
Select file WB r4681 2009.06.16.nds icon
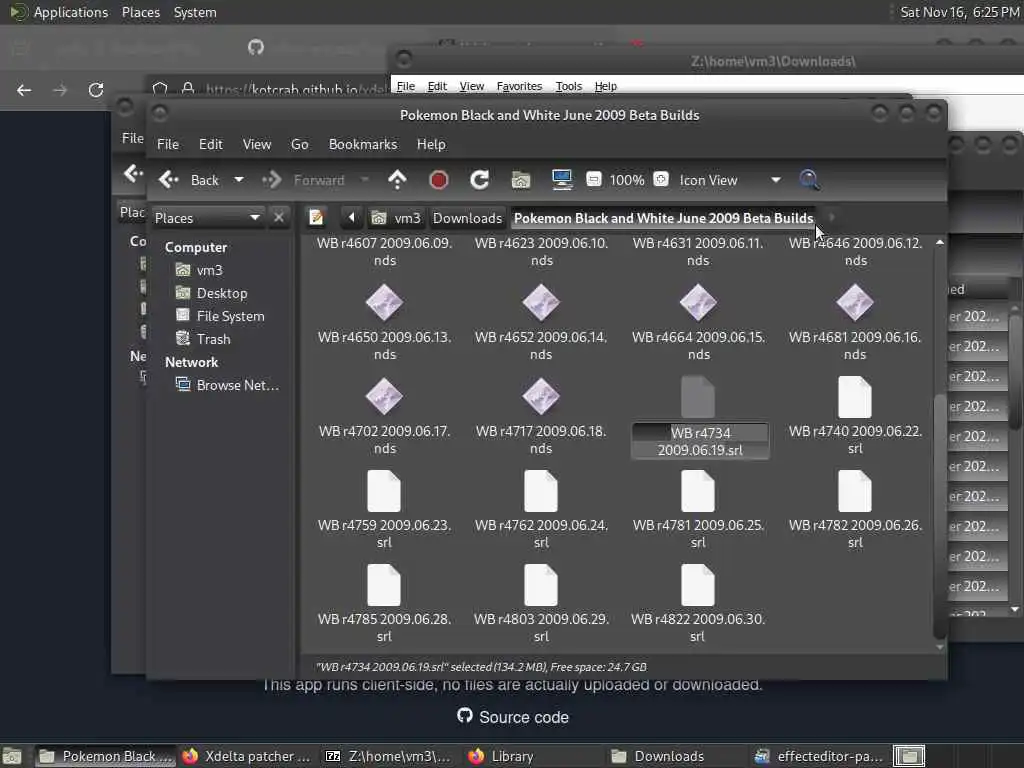[854, 302]
